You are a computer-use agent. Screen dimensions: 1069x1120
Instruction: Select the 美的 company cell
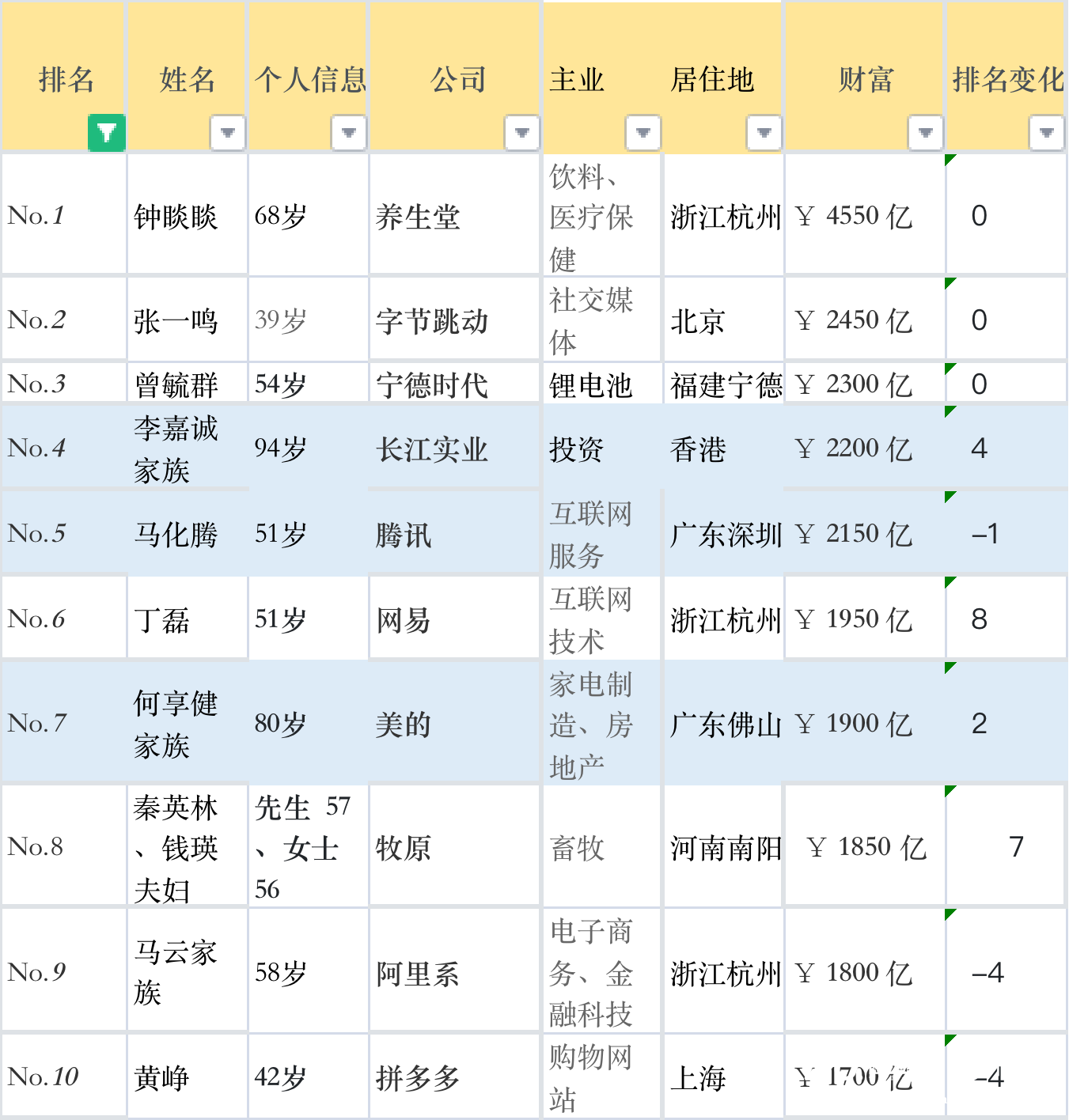pos(455,723)
